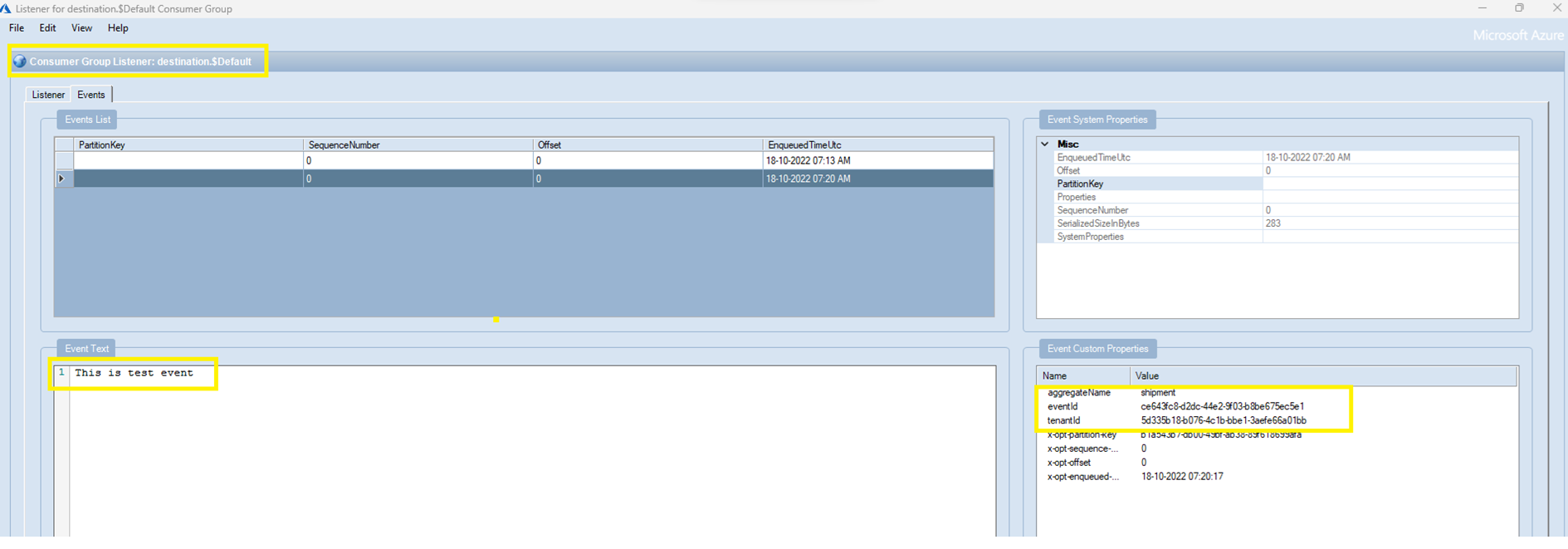The width and height of the screenshot is (1568, 549).
Task: Select the EnqueuedTimeUtc system property row
Action: coord(1285,157)
